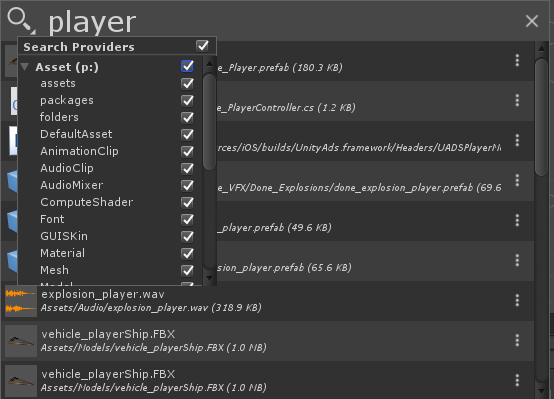Select the player.prefab (49.6 KB) path text
554x399 pixels.
[274, 227]
